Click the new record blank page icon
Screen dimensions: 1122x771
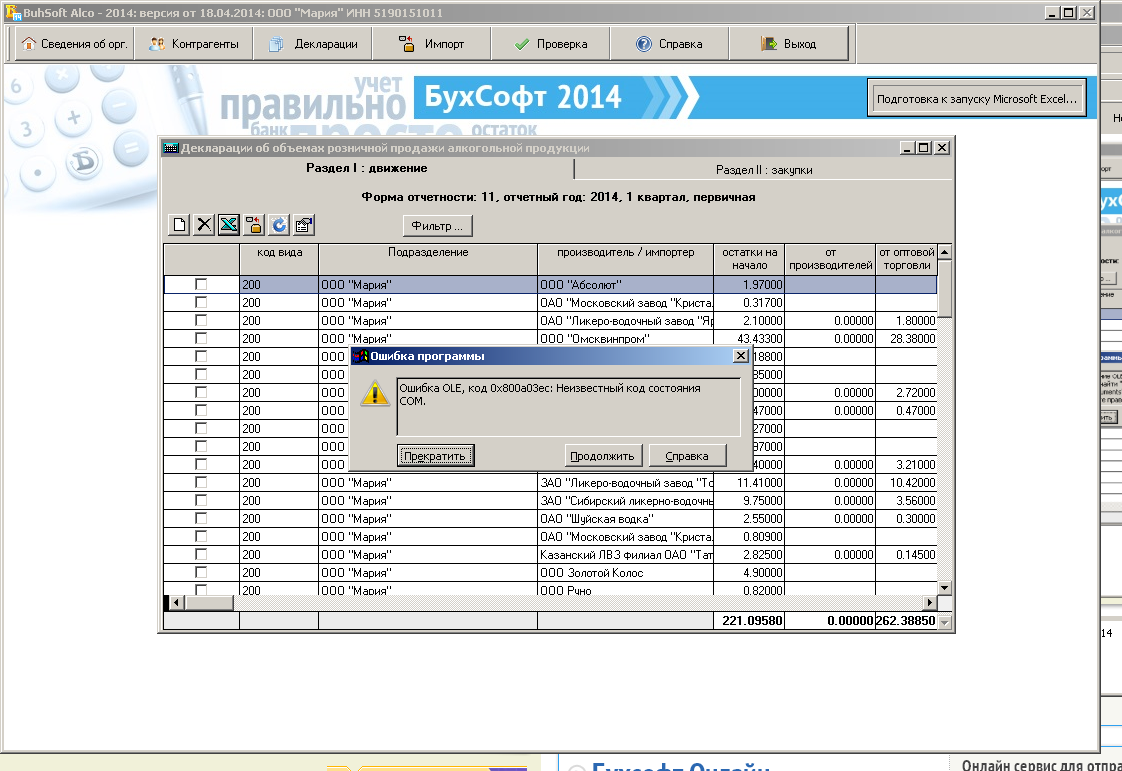(x=180, y=225)
